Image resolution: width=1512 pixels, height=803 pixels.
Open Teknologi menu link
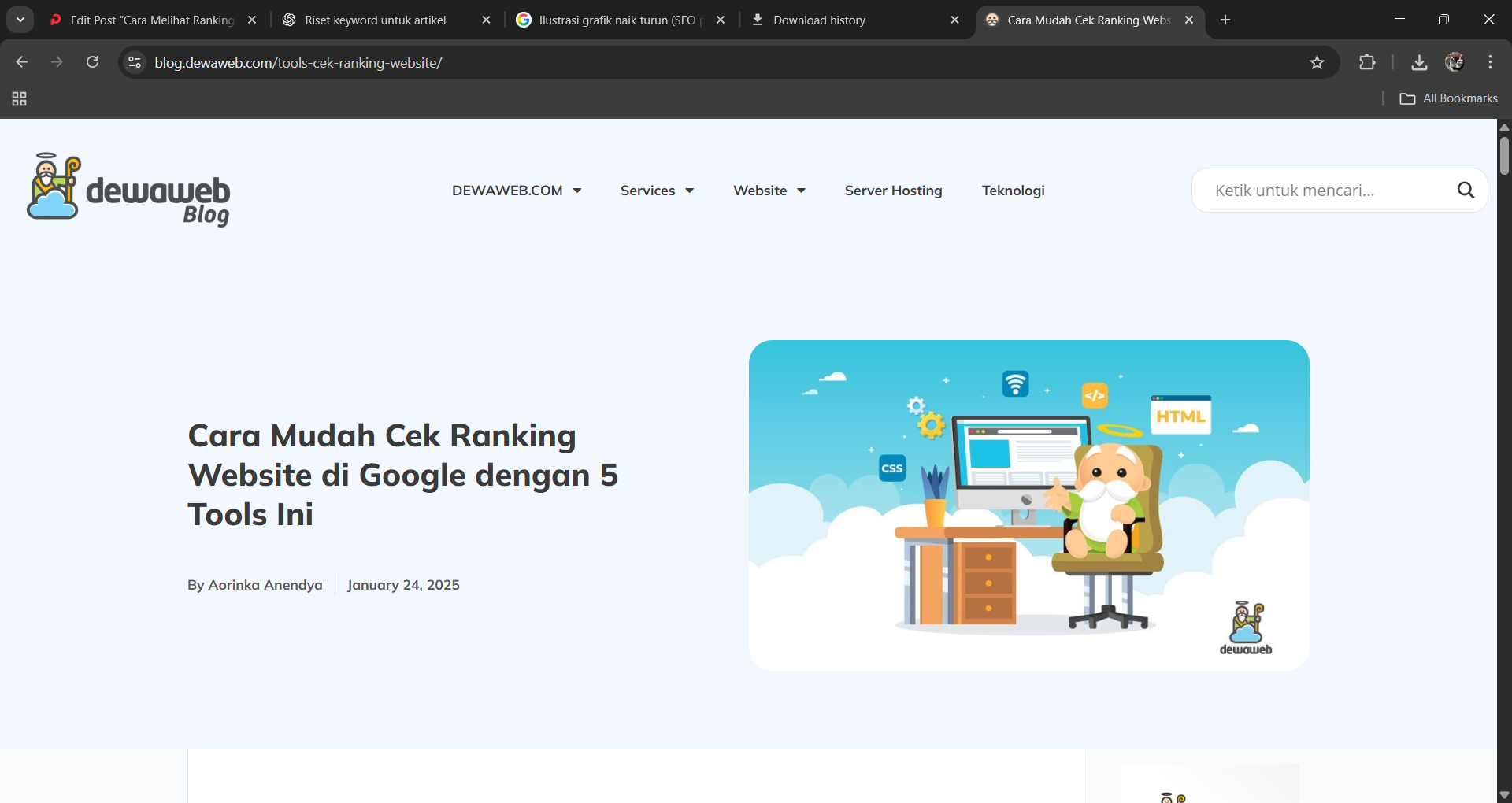(1013, 191)
